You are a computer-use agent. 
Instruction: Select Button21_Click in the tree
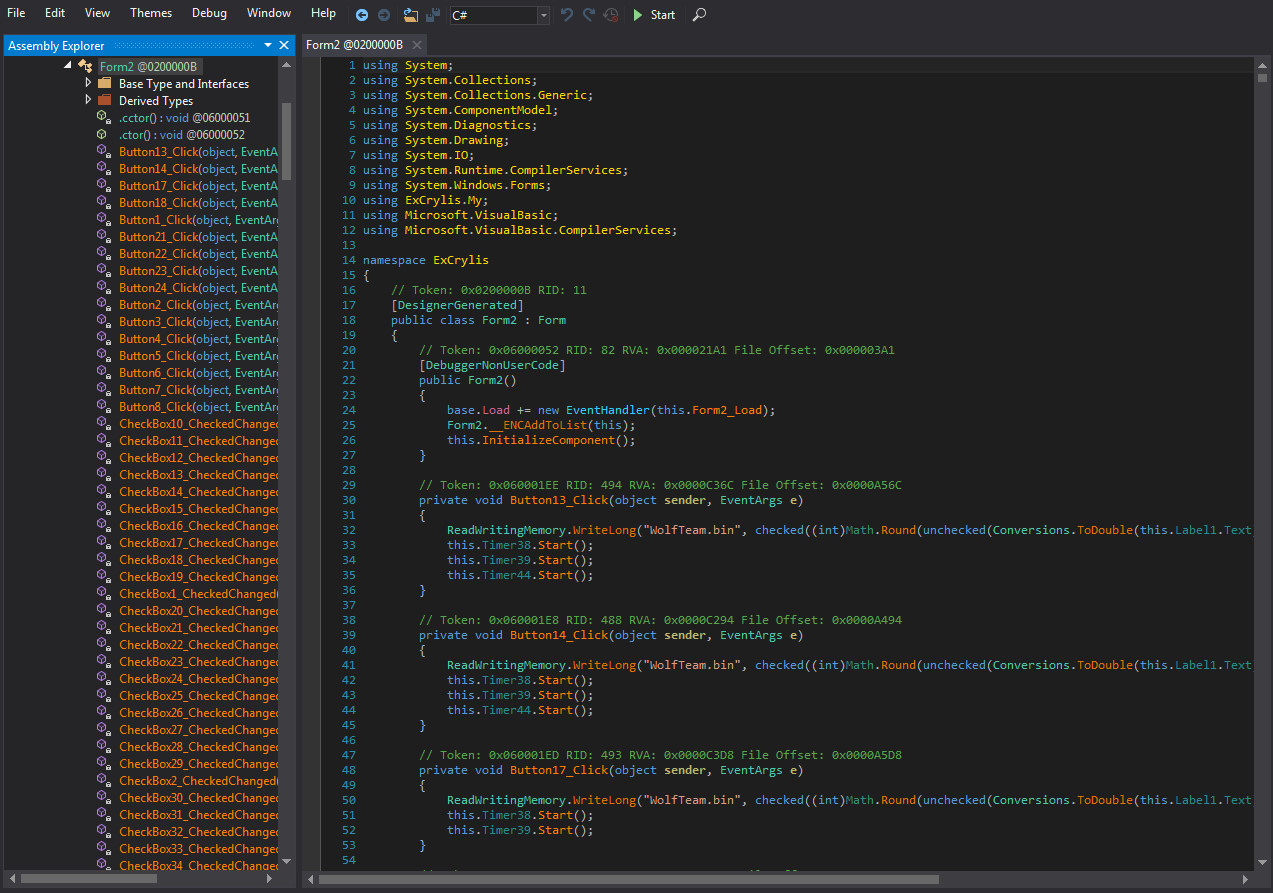(x=198, y=236)
